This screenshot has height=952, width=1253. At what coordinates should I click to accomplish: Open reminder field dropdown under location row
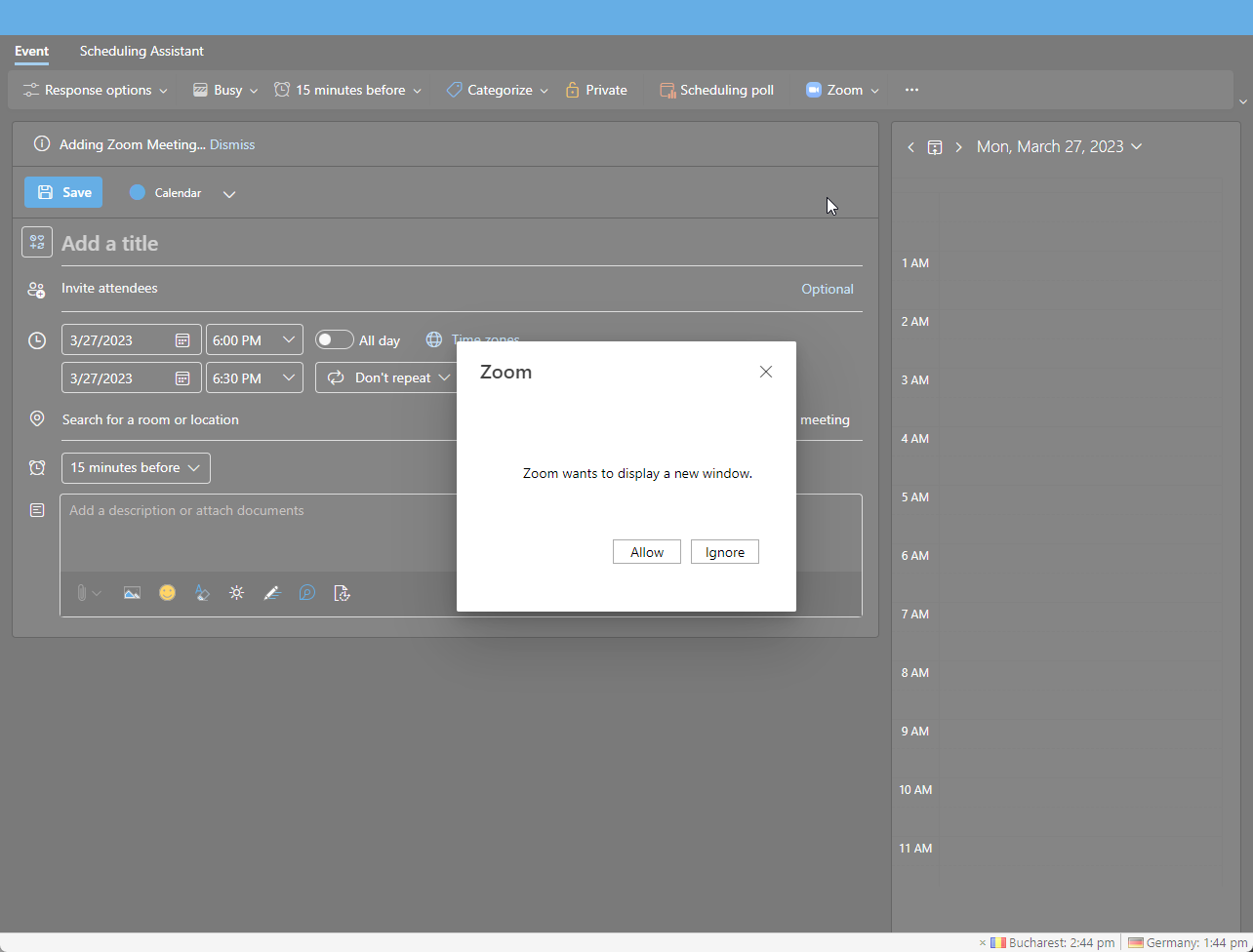click(x=136, y=468)
